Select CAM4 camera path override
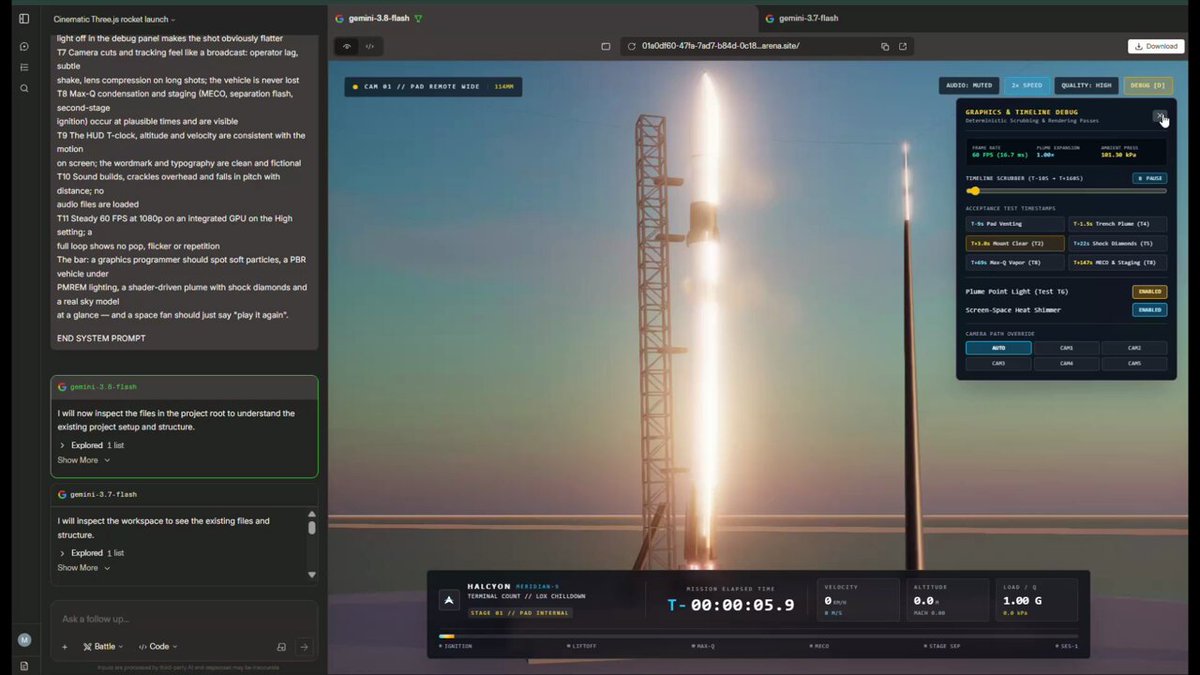1200x675 pixels. tap(1067, 364)
